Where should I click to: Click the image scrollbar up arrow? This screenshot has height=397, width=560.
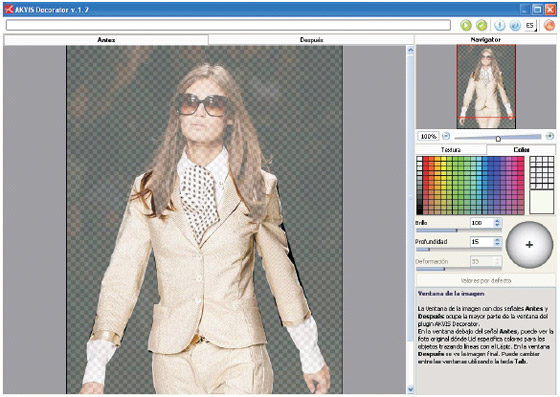(x=410, y=50)
